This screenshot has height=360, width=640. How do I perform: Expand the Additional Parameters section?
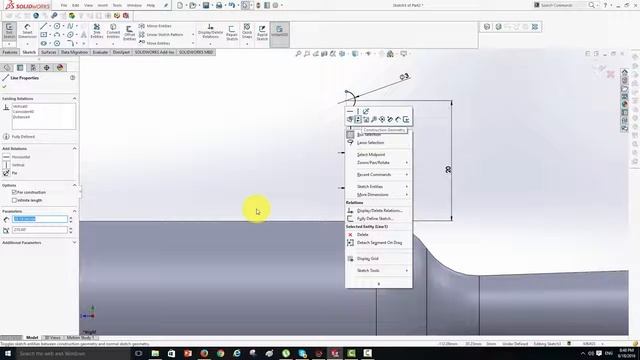[x=74, y=242]
